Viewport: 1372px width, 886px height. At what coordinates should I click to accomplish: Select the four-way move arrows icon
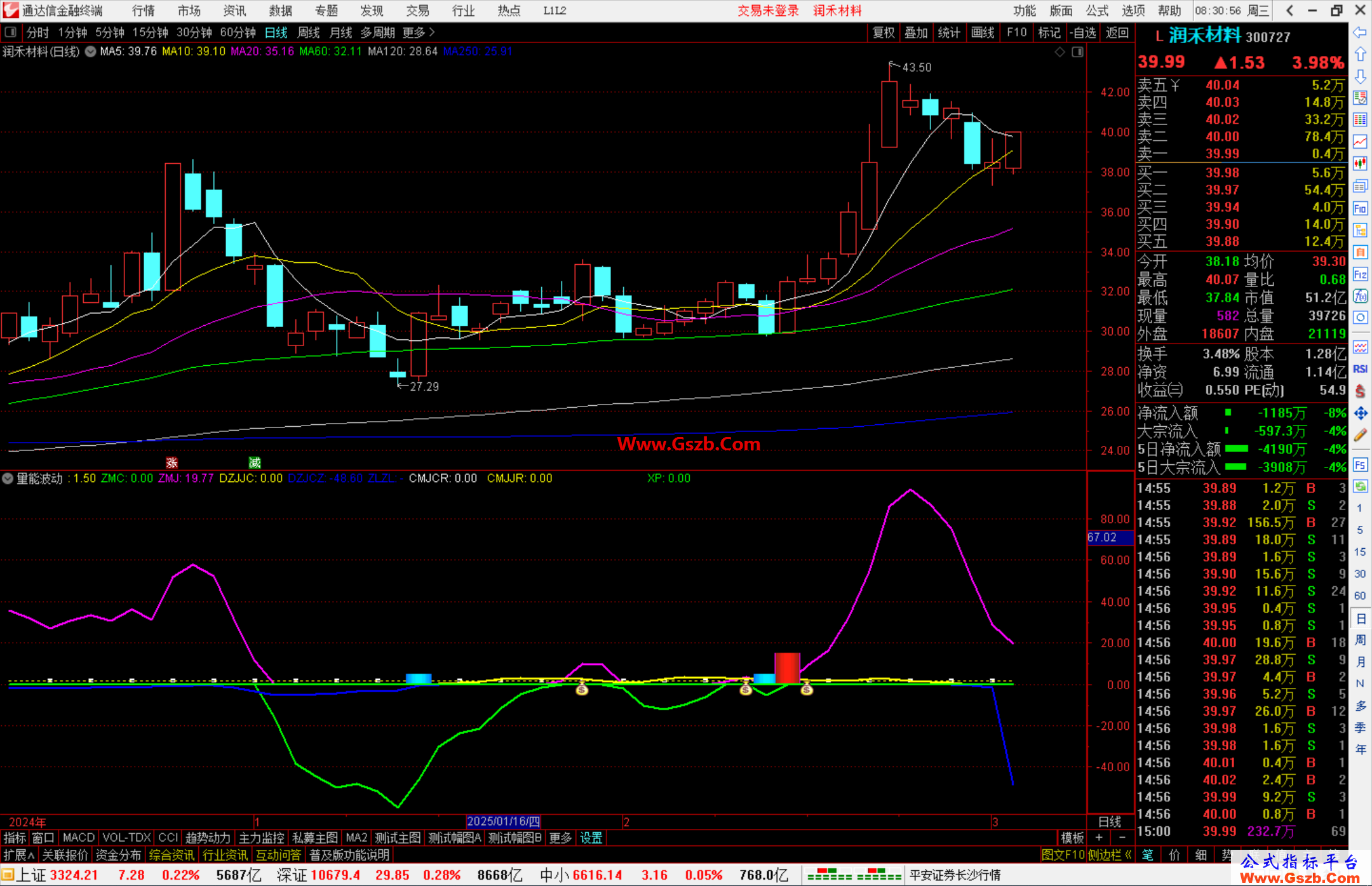[x=1360, y=413]
